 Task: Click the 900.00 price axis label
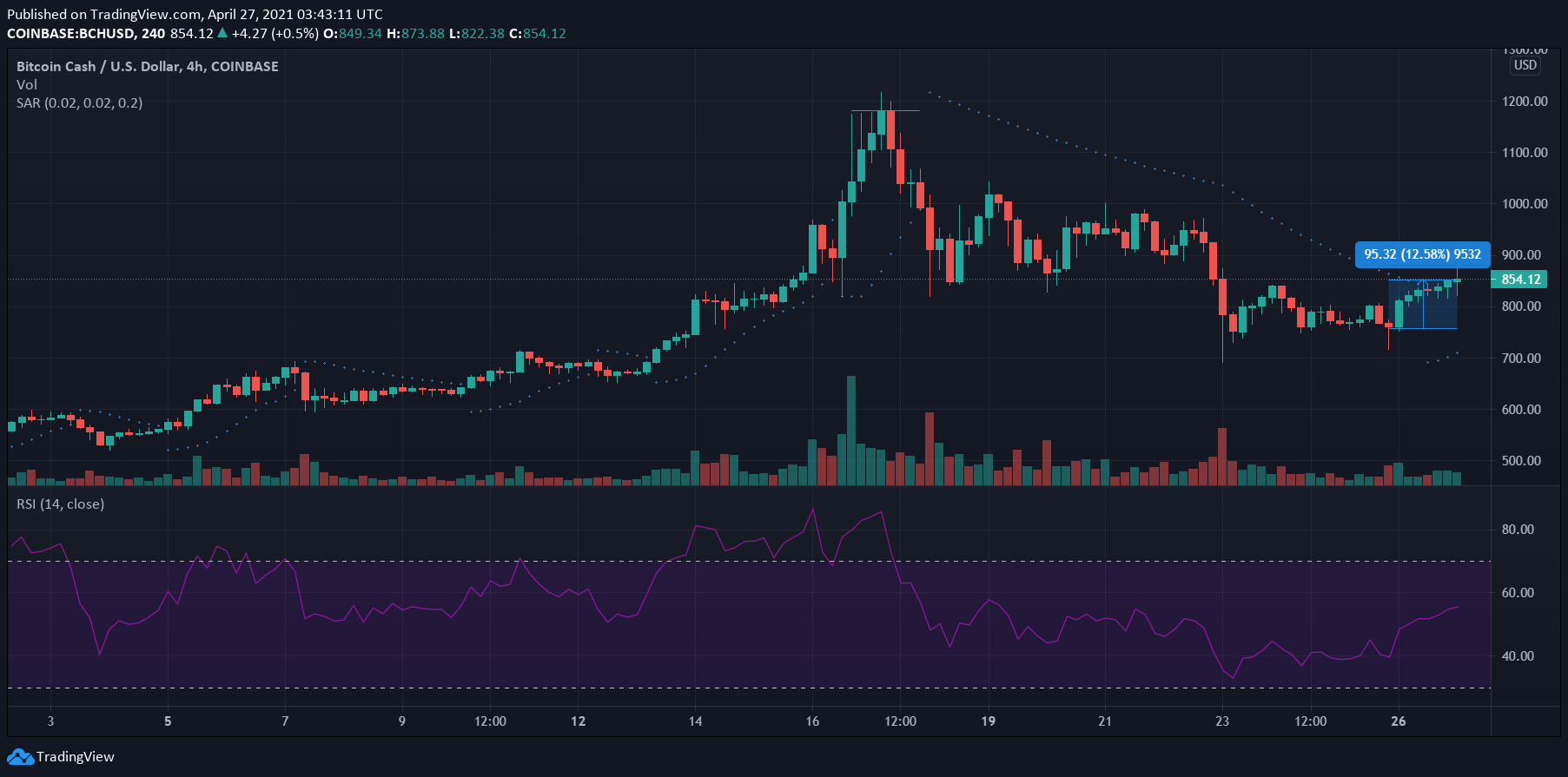pos(1521,255)
